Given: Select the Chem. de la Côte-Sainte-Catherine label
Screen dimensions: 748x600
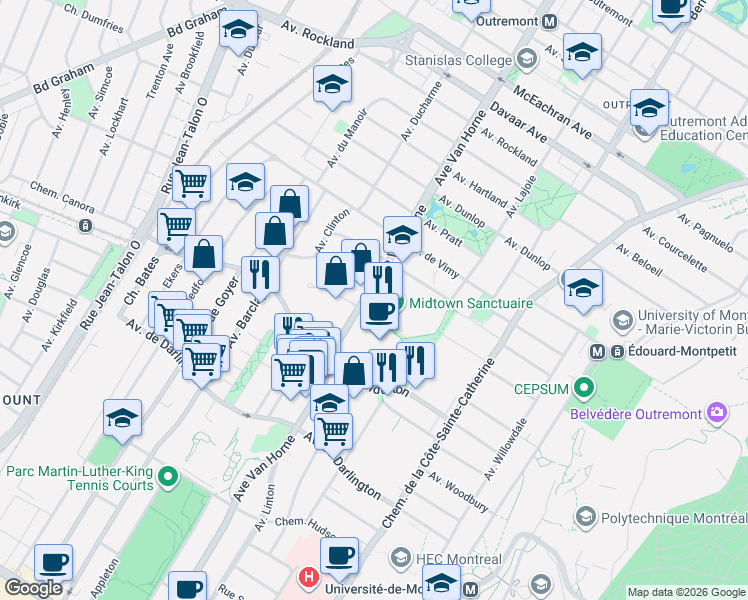Looking at the screenshot, I should 439,443.
